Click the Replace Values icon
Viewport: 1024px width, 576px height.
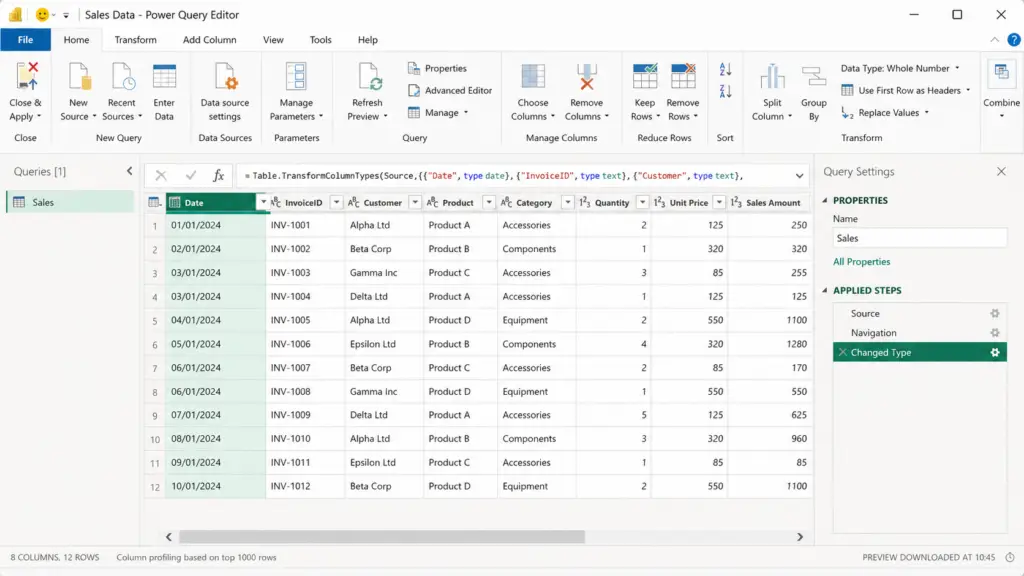[x=847, y=112]
